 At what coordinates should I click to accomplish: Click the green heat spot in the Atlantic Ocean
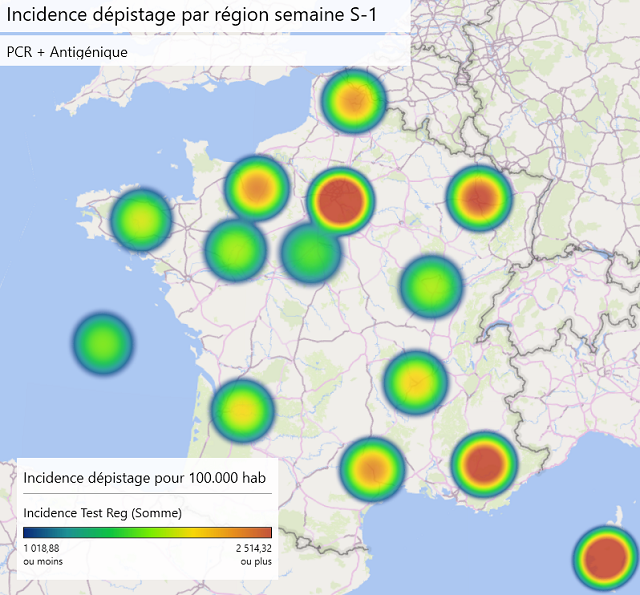(x=103, y=344)
